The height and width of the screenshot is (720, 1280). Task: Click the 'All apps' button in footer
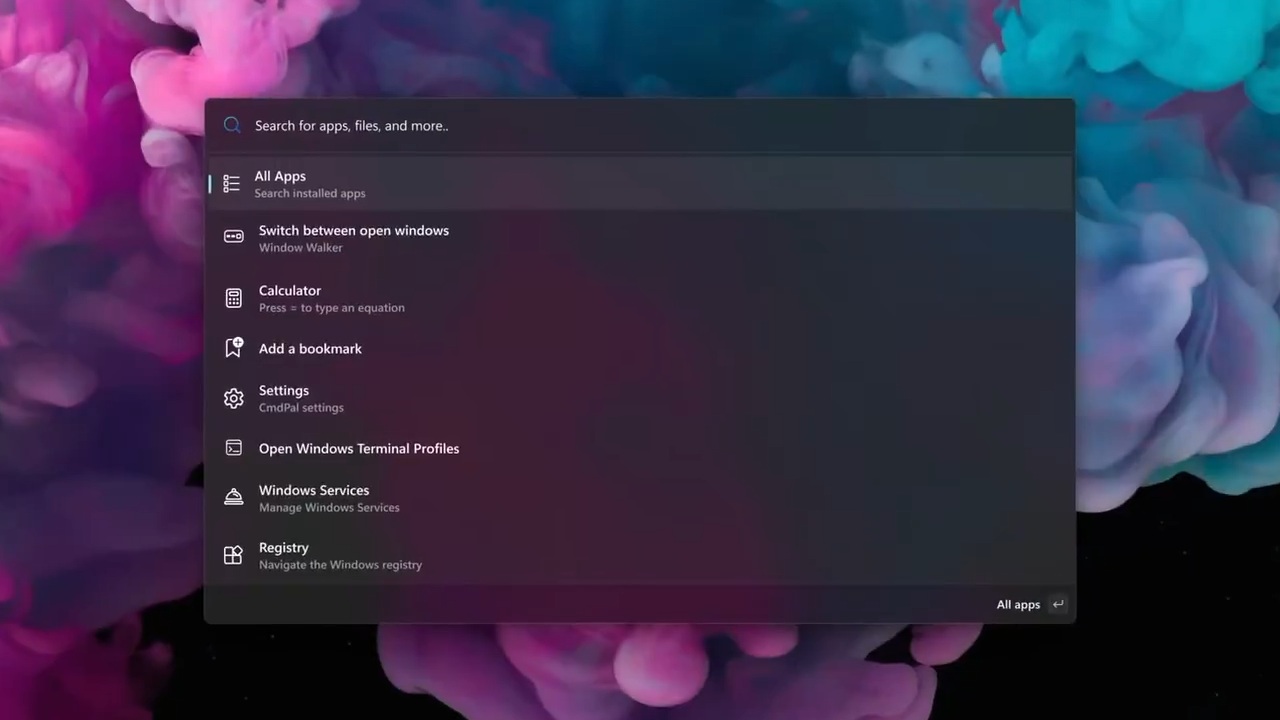(x=1018, y=604)
